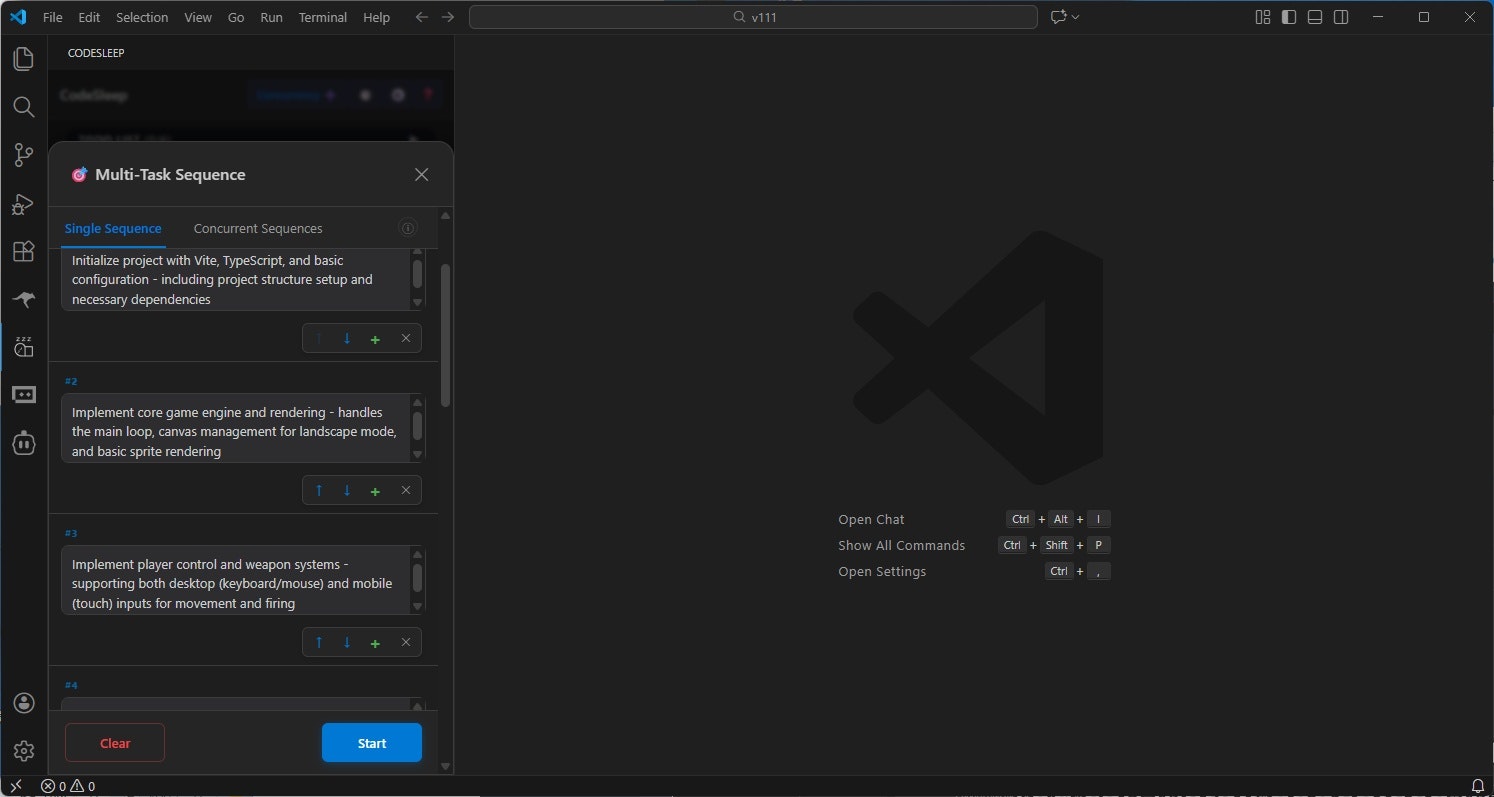The height and width of the screenshot is (797, 1494).
Task: Toggle the primary sidebar visibility
Action: [x=1288, y=17]
